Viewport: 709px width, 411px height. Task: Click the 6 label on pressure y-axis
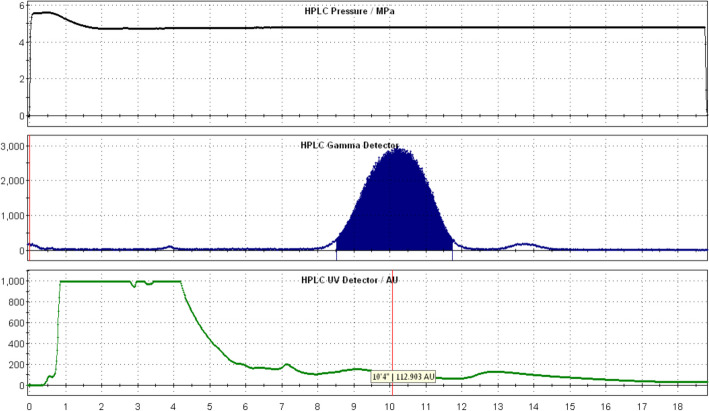click(x=21, y=8)
